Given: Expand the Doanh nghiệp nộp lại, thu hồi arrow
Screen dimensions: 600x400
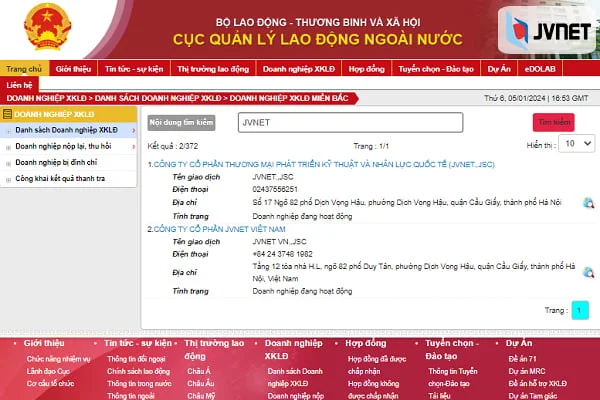Looking at the screenshot, I should click(134, 146).
